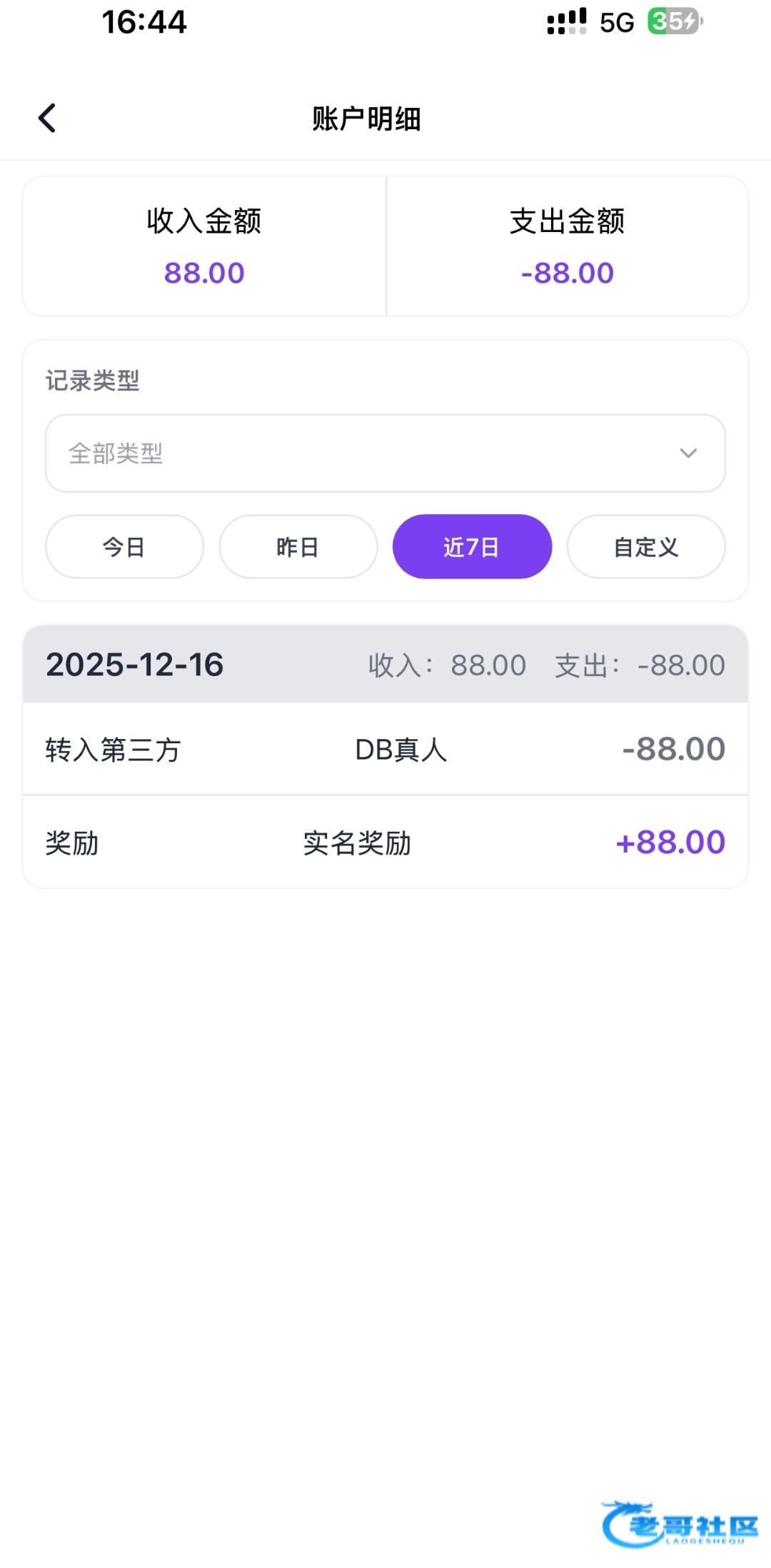The image size is (771, 1568).
Task: Tap the 老哥社区 watermark logo
Action: pos(680,1524)
